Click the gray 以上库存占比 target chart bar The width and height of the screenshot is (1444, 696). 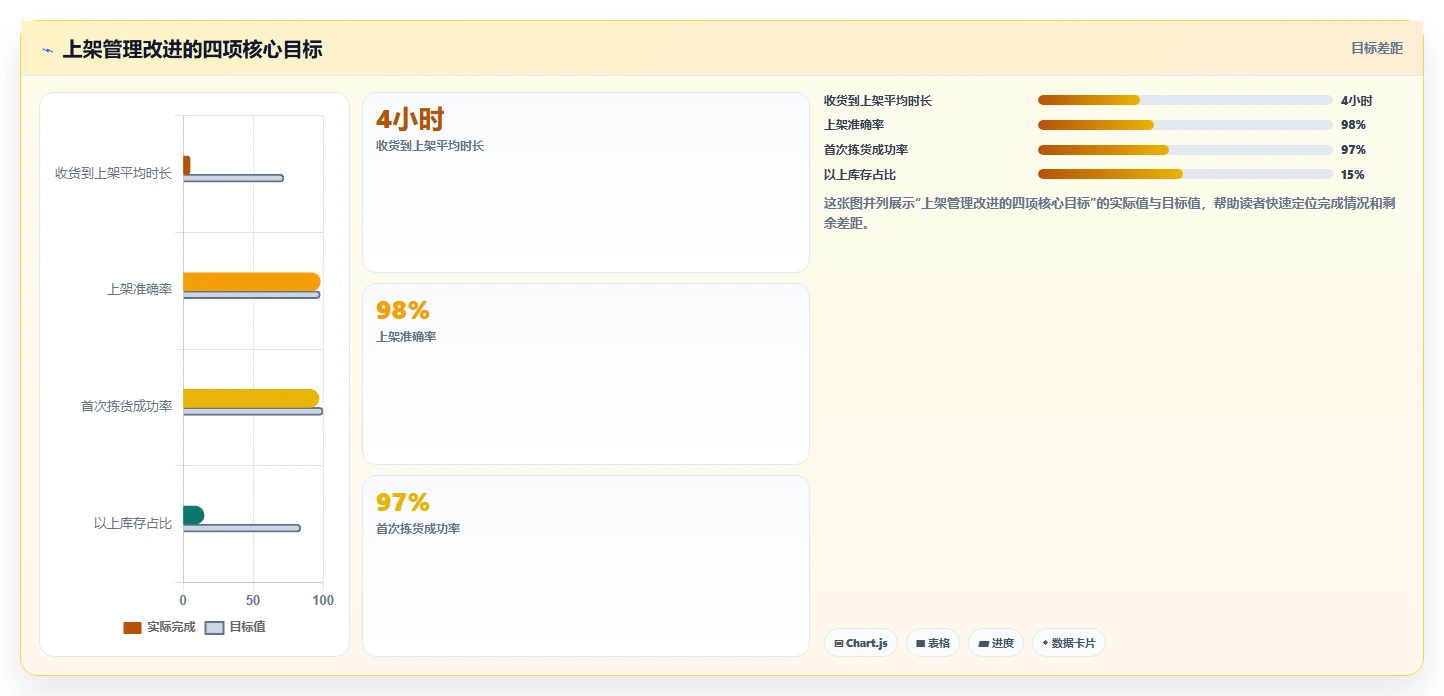(x=241, y=528)
